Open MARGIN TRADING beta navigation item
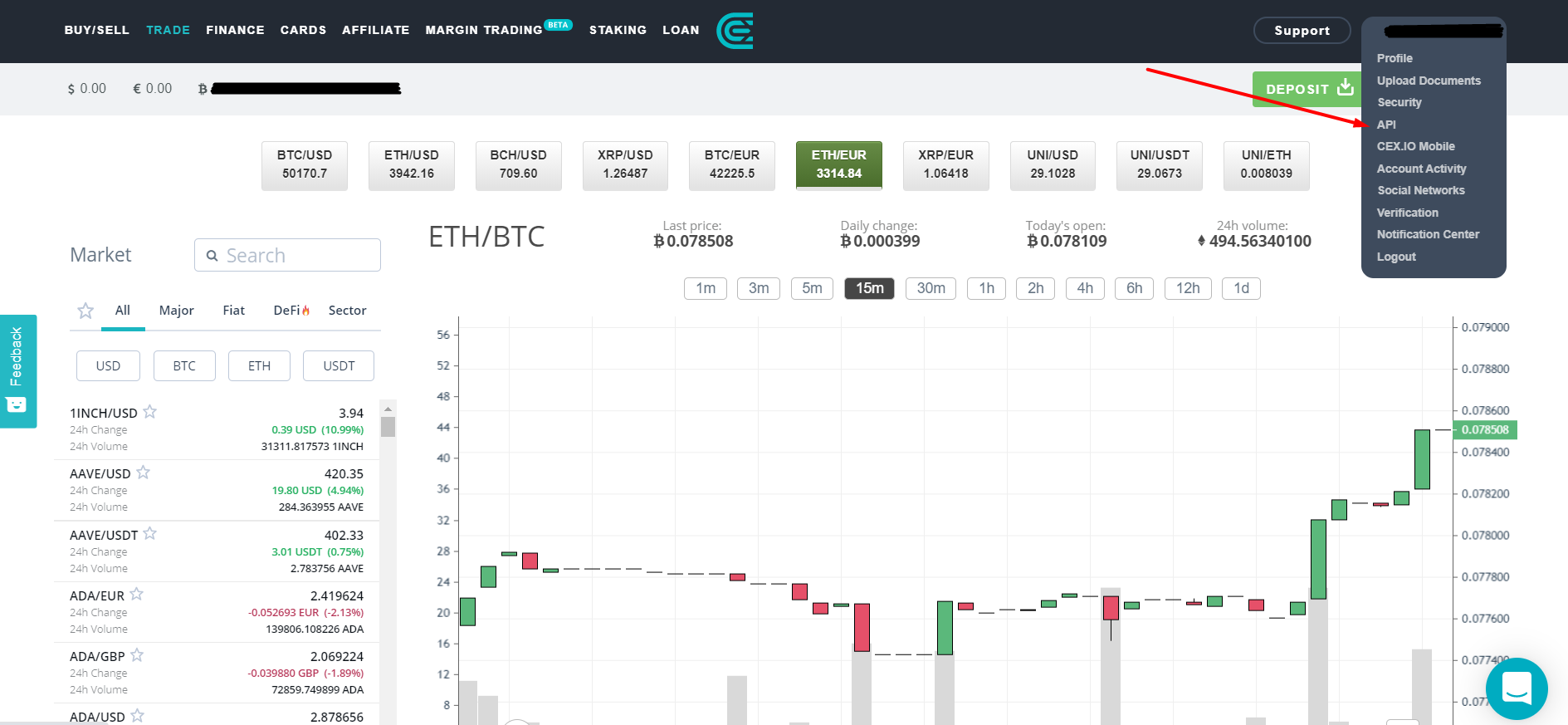1568x725 pixels. [x=498, y=29]
